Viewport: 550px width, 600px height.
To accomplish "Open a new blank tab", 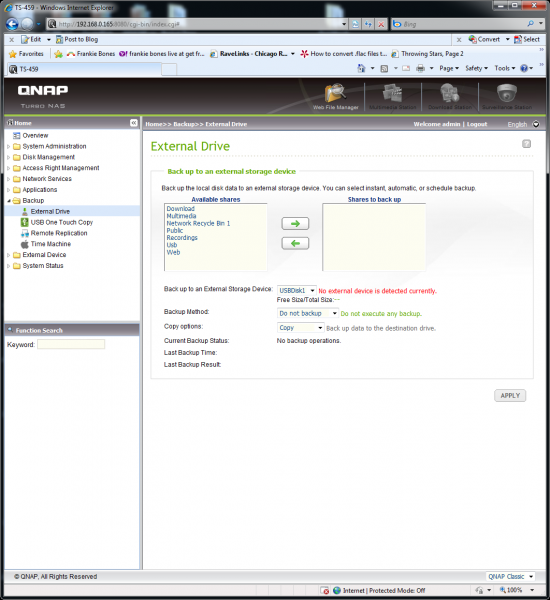I will coord(169,70).
